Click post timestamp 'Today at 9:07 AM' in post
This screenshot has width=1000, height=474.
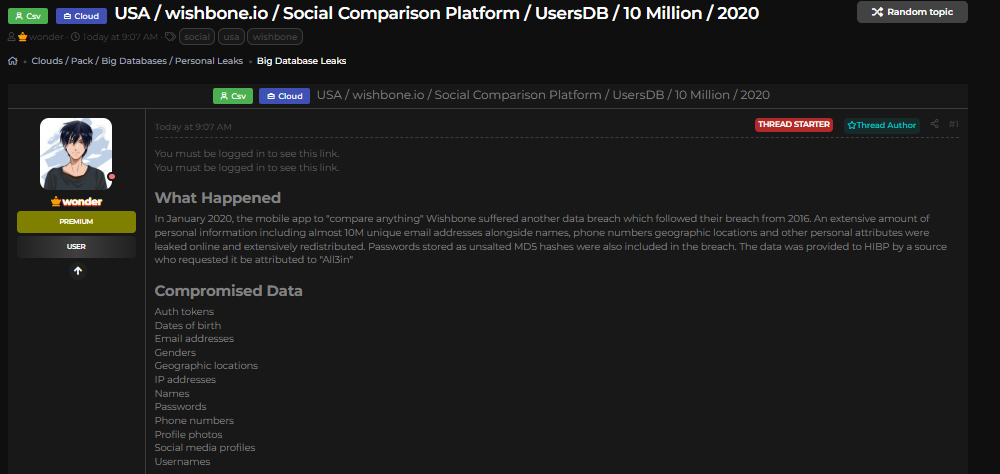[x=193, y=127]
